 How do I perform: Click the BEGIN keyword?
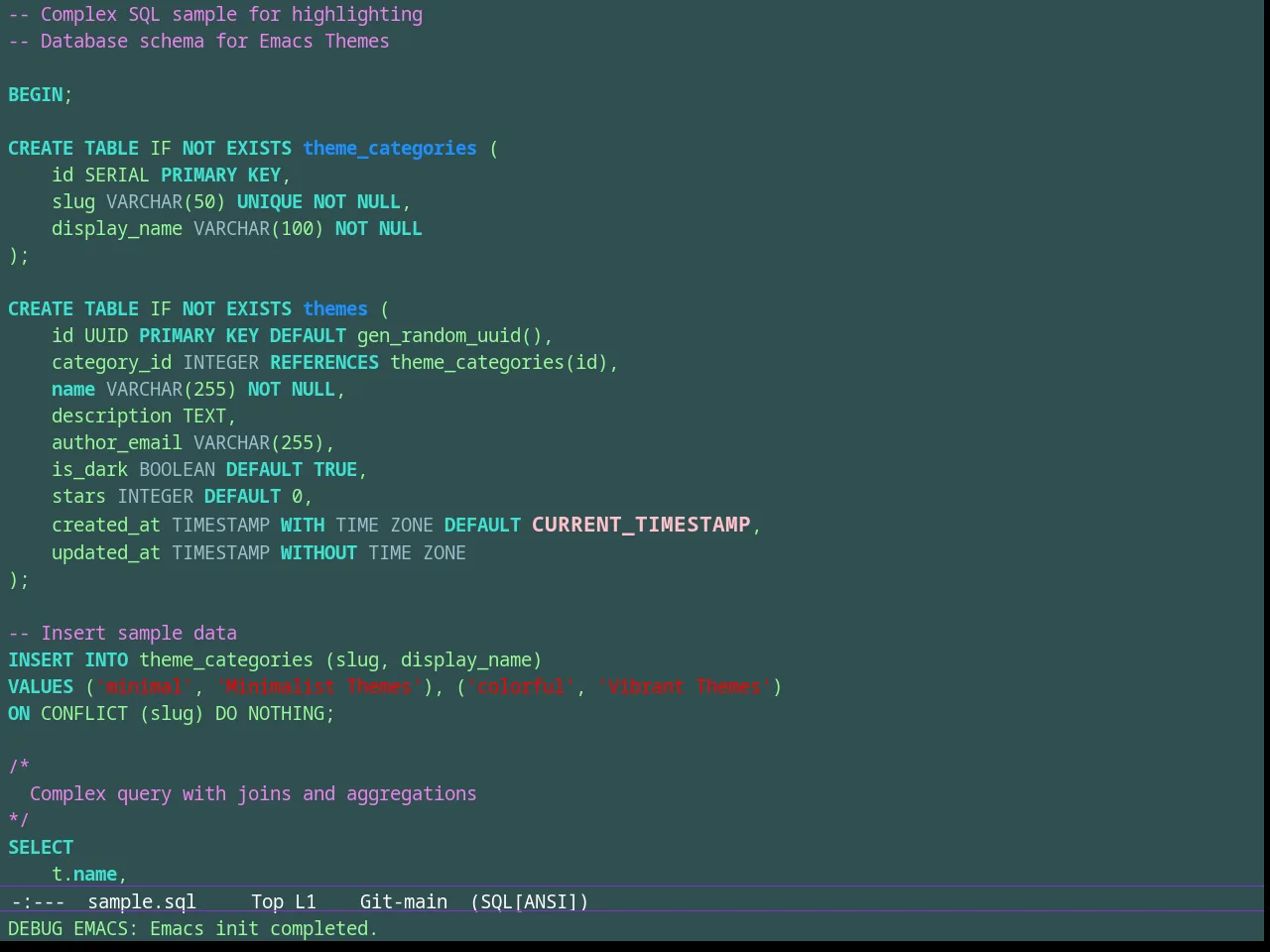click(x=36, y=94)
